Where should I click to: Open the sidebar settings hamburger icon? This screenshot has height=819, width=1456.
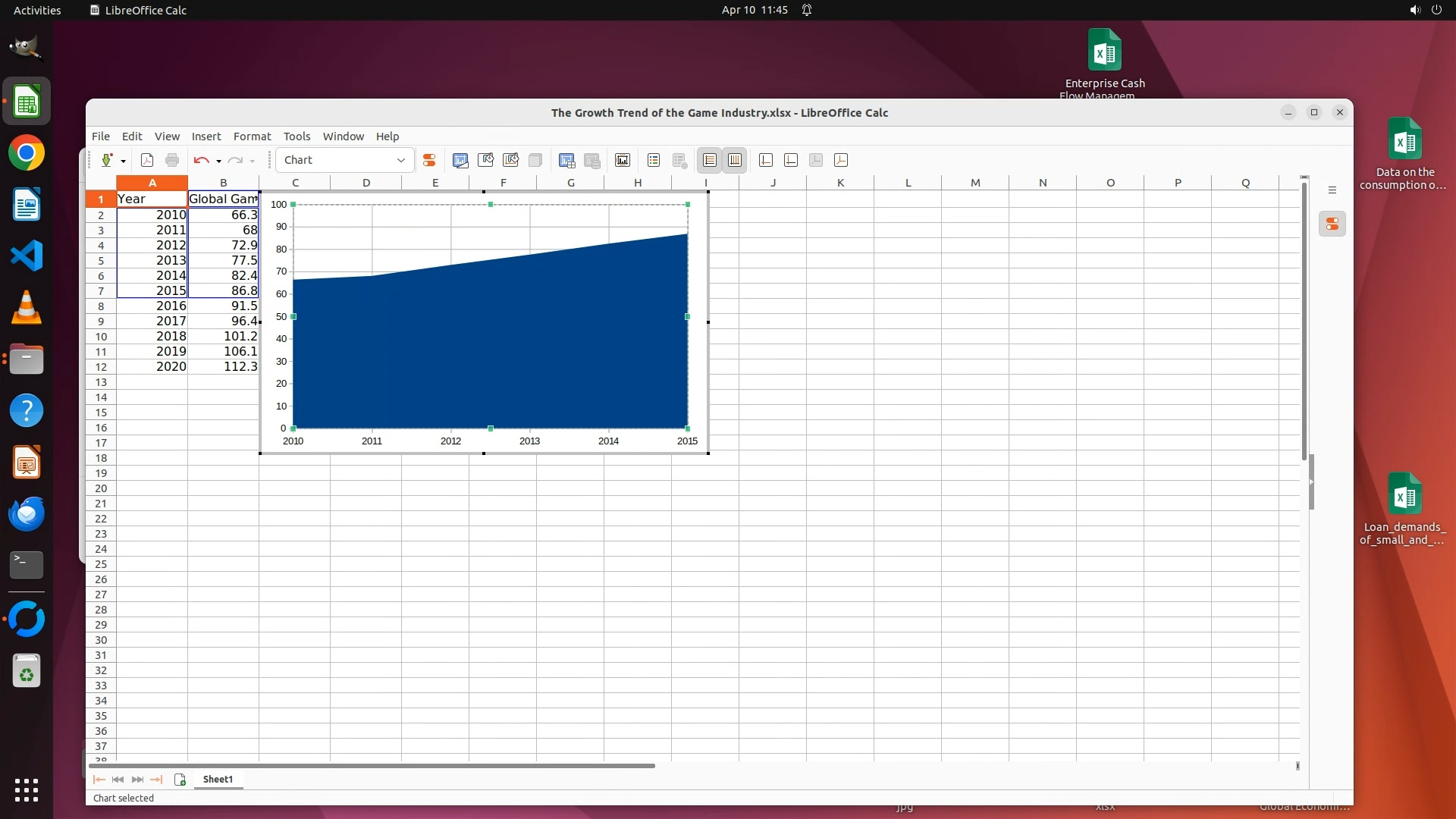click(x=1332, y=190)
